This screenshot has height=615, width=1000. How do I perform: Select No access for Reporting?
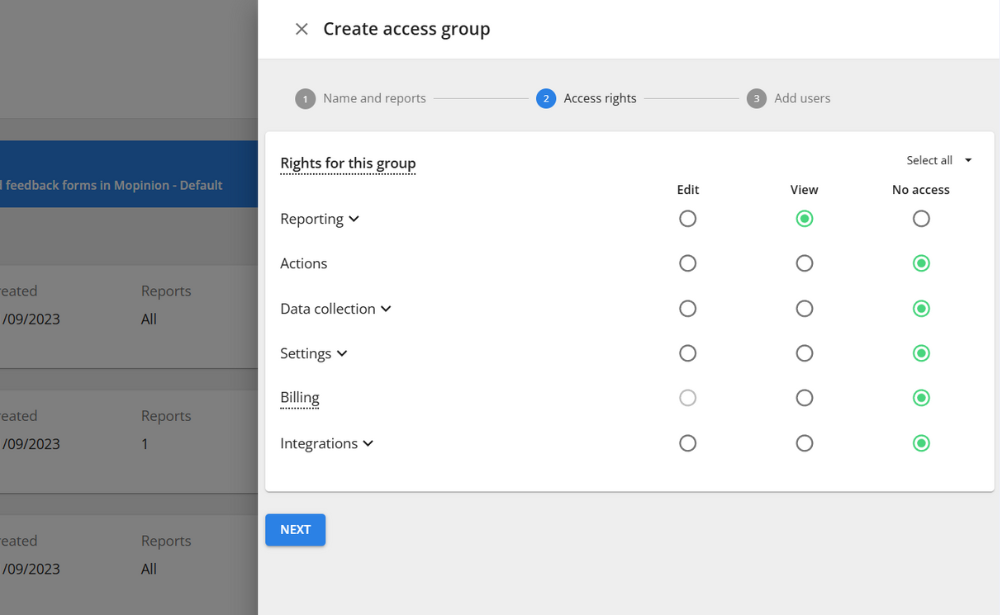[921, 218]
